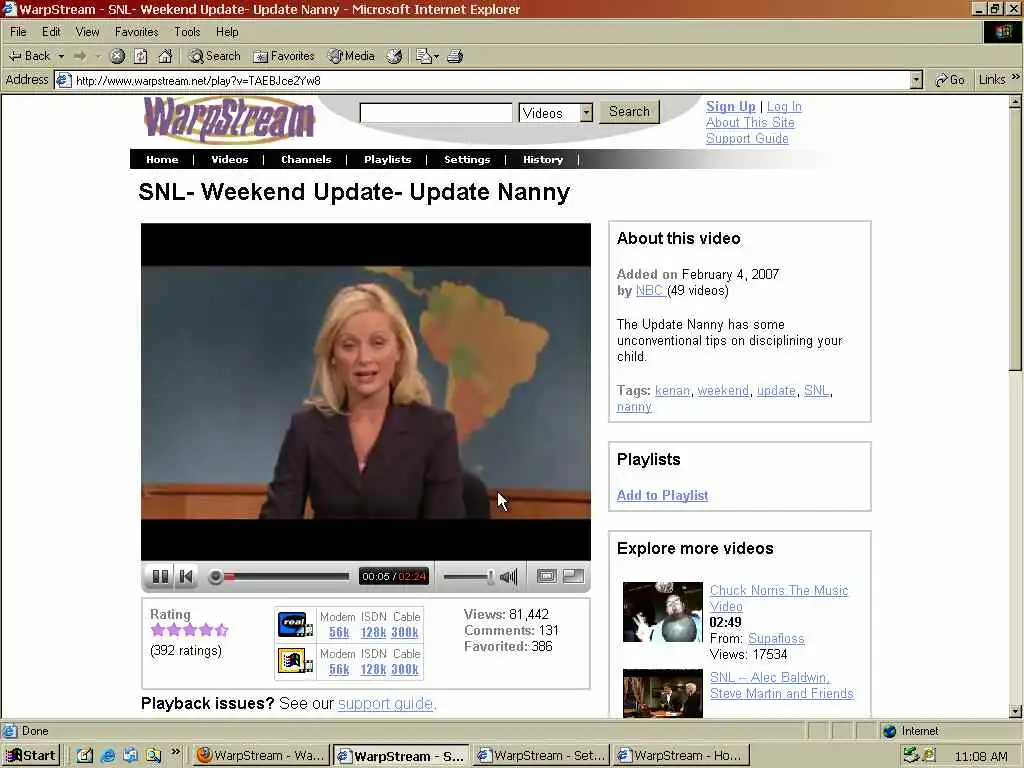The width and height of the screenshot is (1024, 768).
Task: Open the About This Site link
Action: (750, 123)
